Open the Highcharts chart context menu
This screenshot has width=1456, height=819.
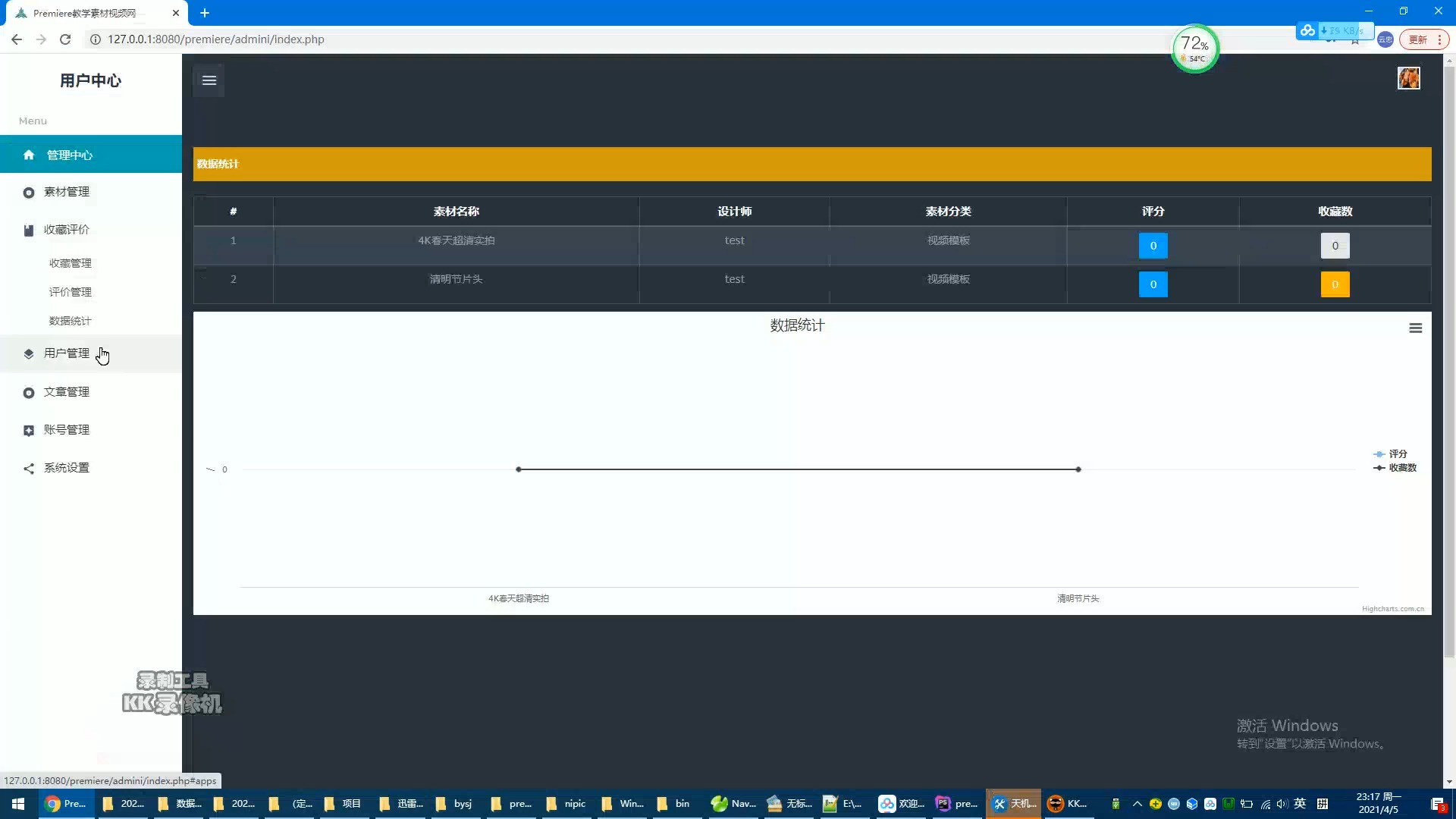click(x=1415, y=328)
